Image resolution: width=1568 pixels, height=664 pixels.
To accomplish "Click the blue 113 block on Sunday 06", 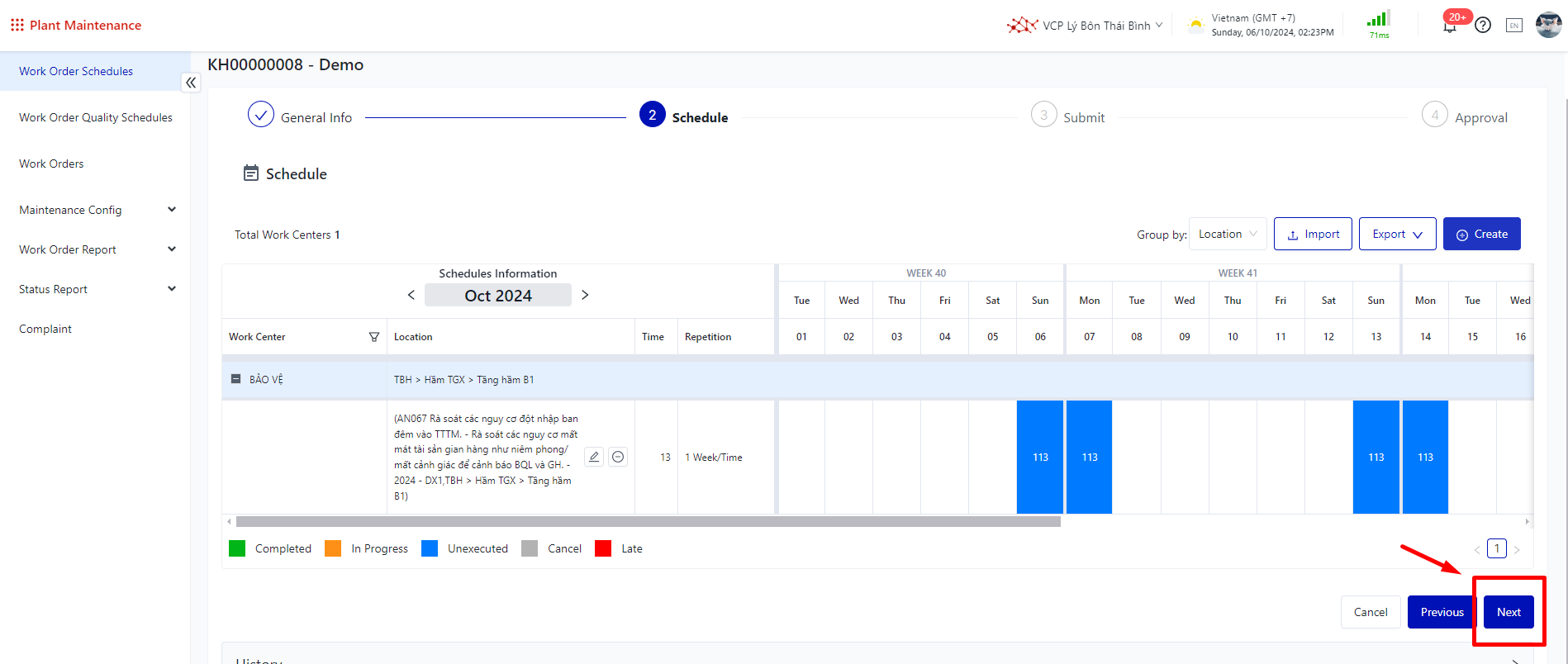I will click(x=1040, y=457).
